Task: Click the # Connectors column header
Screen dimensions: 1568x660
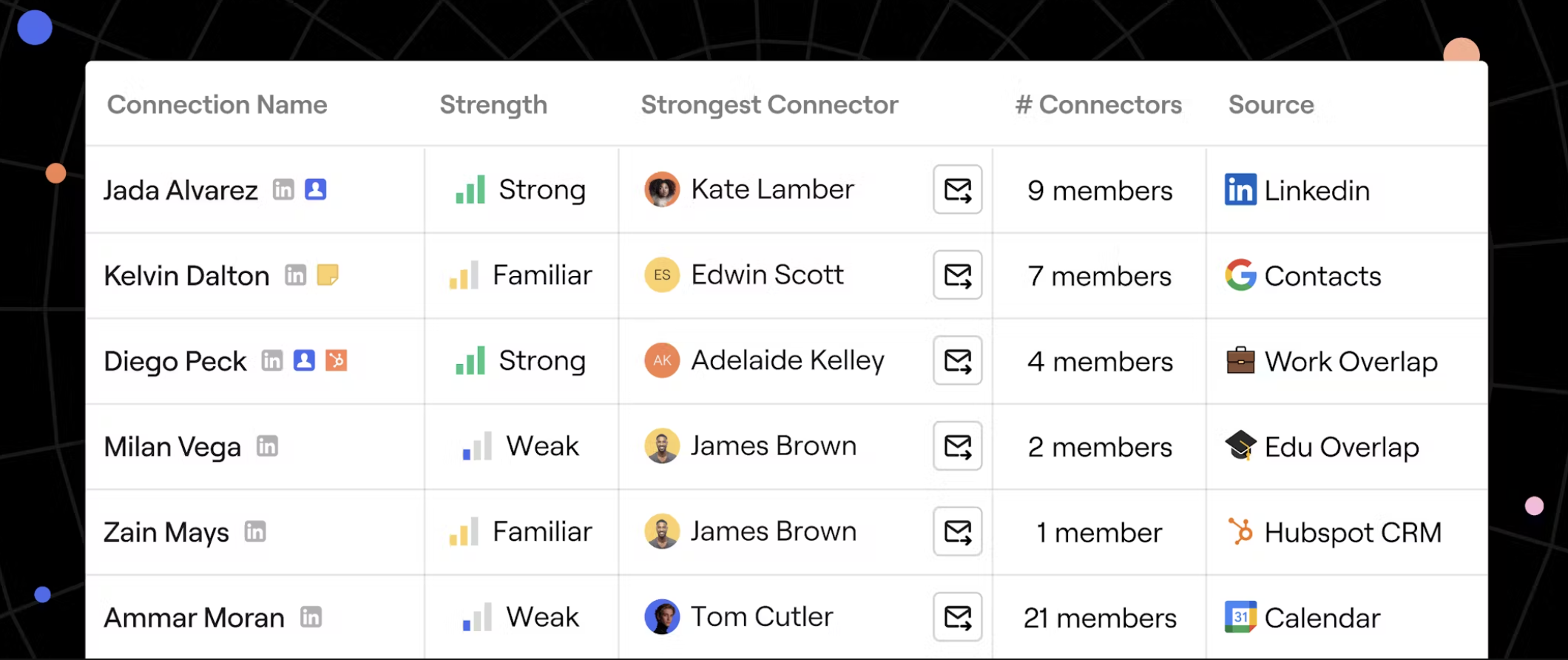Action: tap(1098, 105)
